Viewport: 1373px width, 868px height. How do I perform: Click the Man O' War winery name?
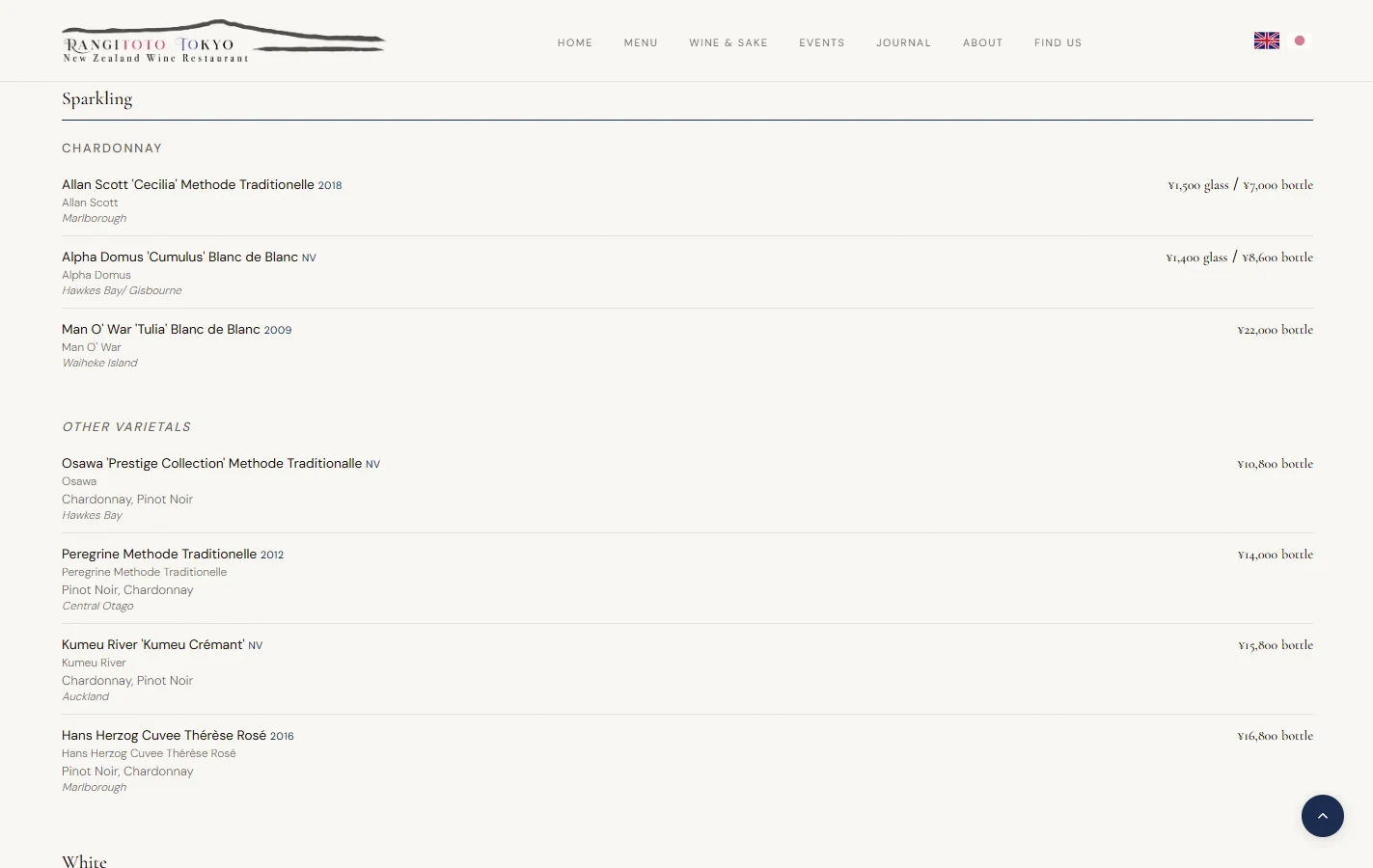pyautogui.click(x=92, y=347)
